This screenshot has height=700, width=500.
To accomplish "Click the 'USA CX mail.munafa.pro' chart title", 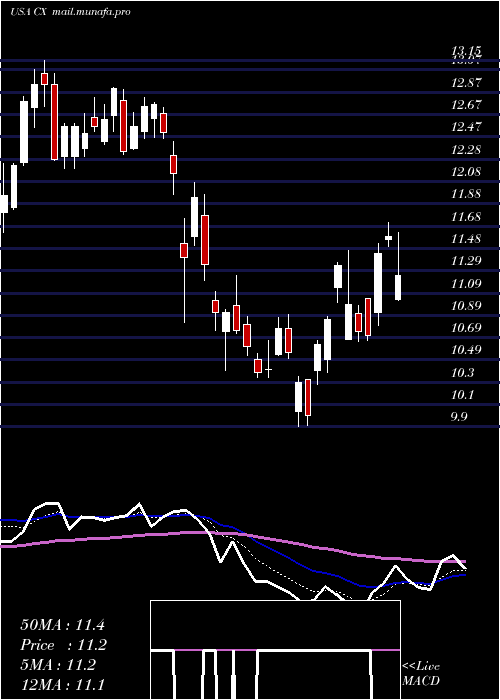I will point(71,12).
